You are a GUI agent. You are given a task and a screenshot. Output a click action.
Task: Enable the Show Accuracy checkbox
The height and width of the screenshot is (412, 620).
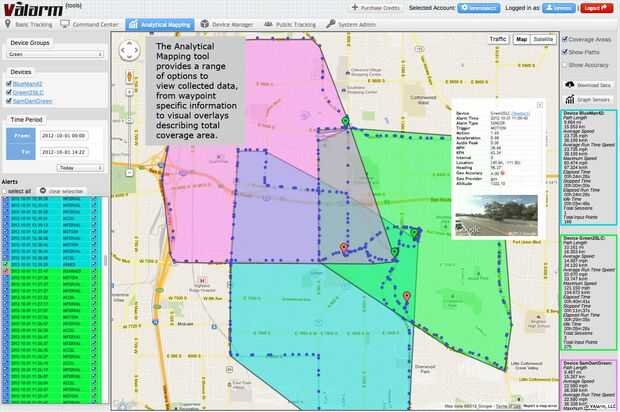point(565,65)
